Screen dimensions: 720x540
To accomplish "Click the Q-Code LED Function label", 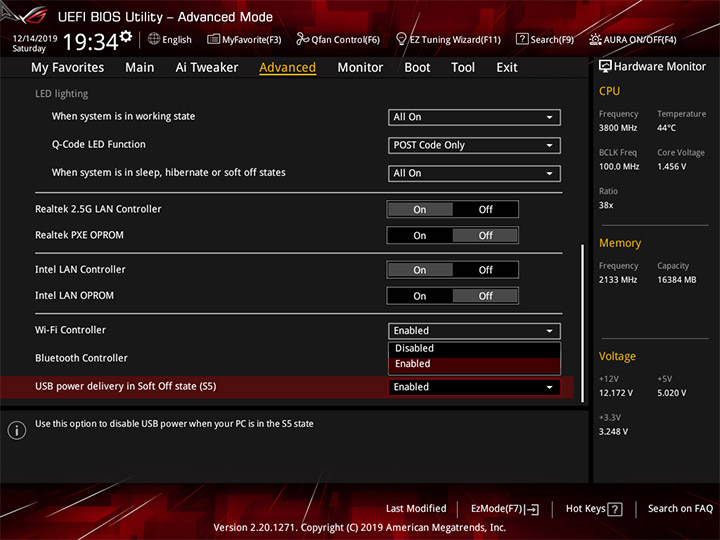I will click(98, 144).
